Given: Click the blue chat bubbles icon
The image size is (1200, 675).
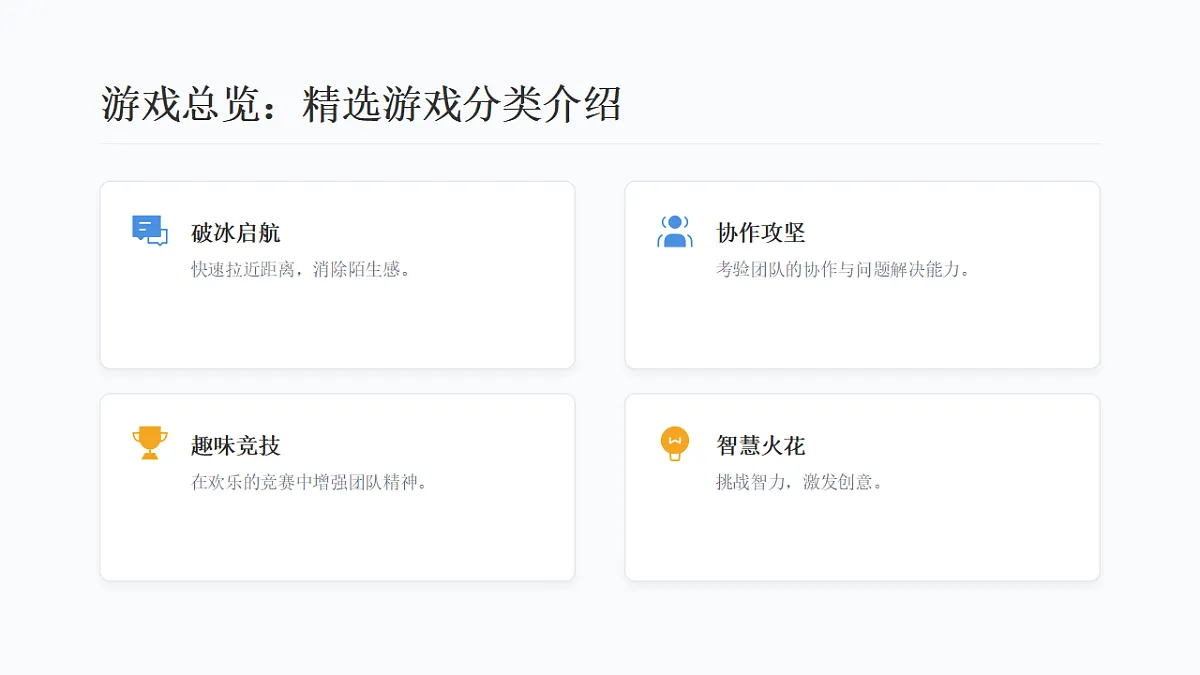Looking at the screenshot, I should pos(150,231).
